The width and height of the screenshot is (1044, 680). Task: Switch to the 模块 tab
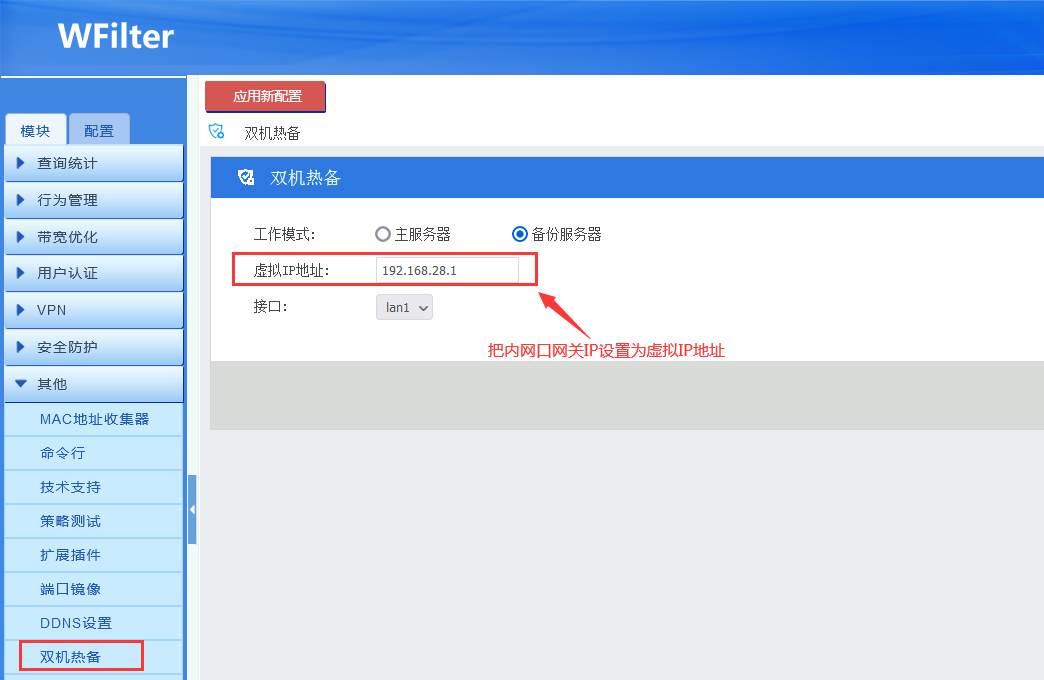[x=35, y=131]
